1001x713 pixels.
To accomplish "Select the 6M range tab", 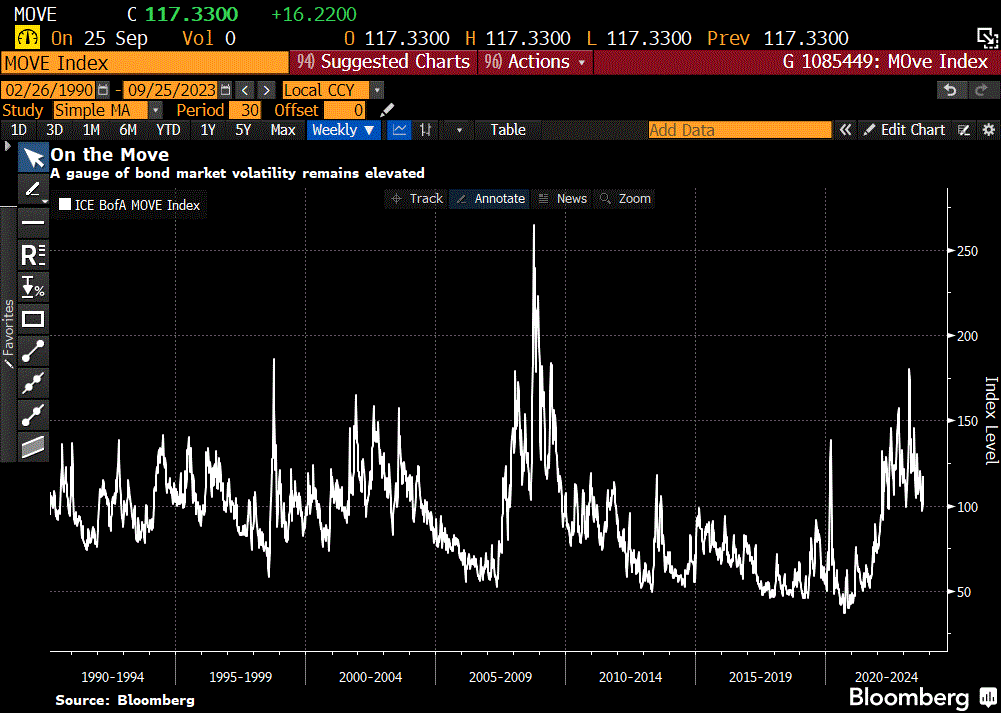I will pos(128,130).
